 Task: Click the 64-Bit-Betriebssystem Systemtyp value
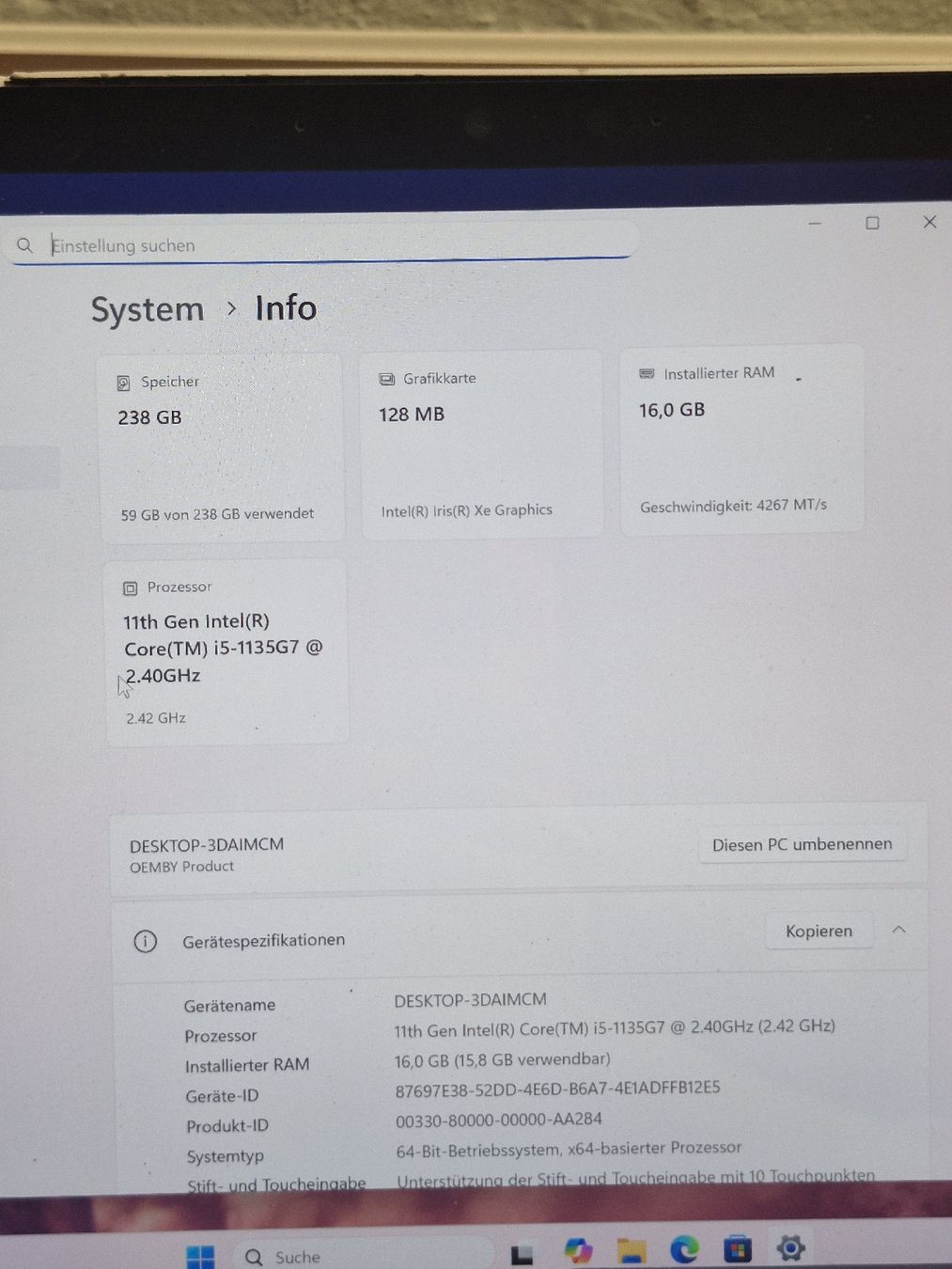pyautogui.click(x=569, y=1149)
